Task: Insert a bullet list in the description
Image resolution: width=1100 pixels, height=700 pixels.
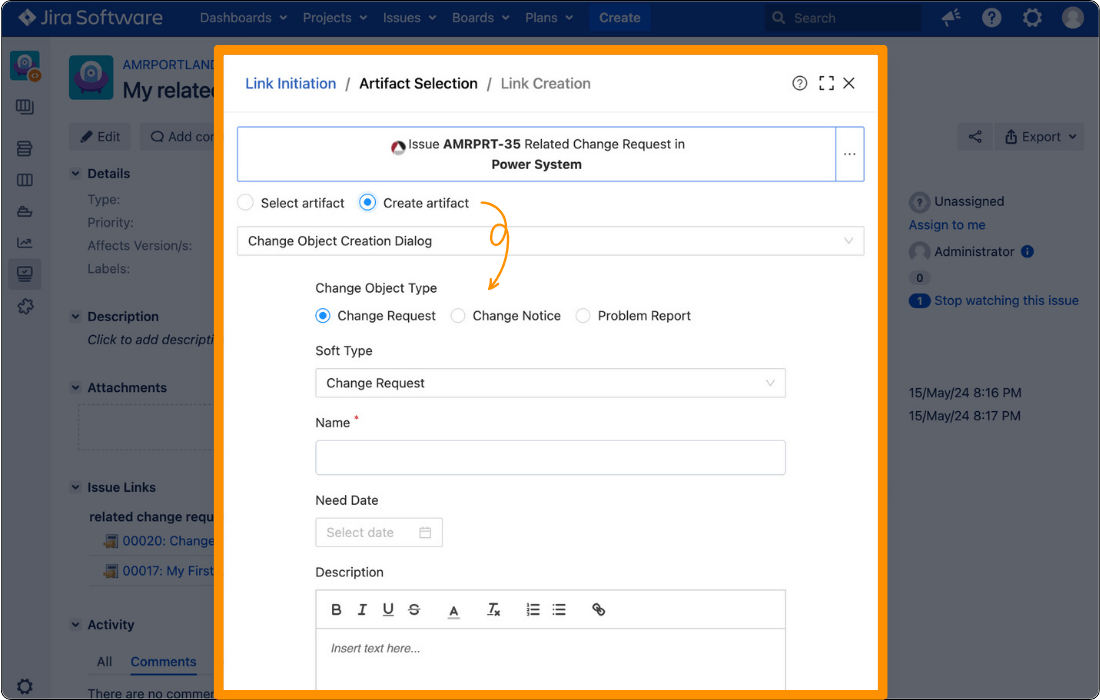Action: tap(560, 609)
